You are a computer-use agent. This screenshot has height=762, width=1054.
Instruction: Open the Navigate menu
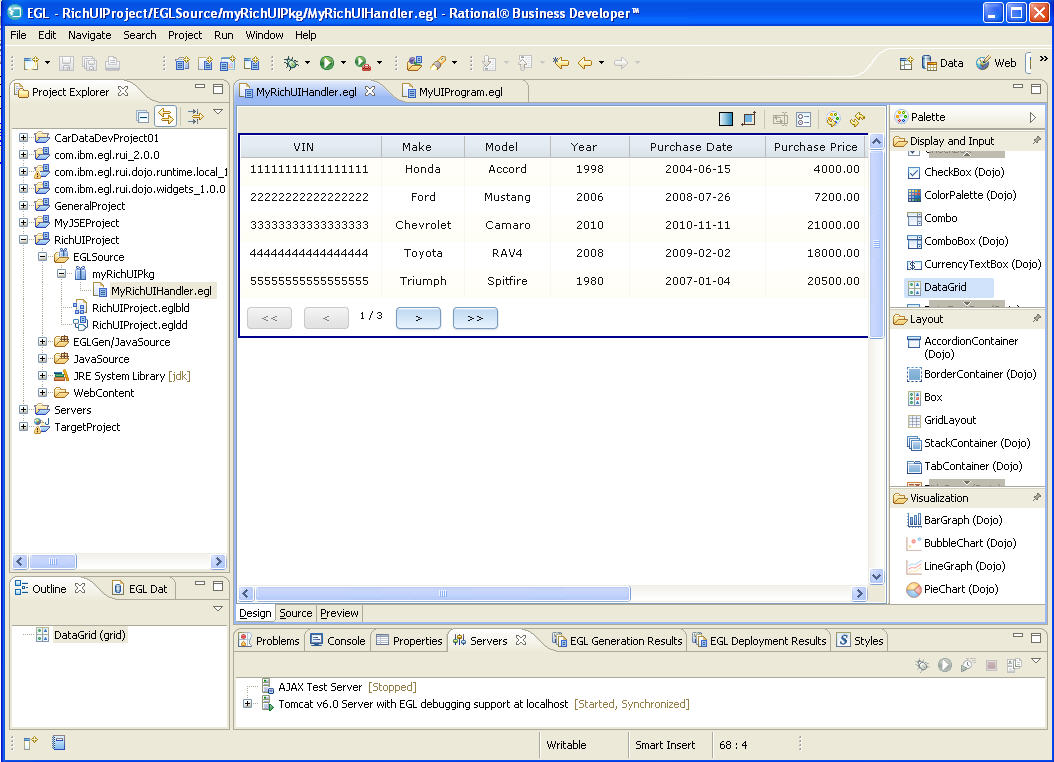click(x=89, y=35)
